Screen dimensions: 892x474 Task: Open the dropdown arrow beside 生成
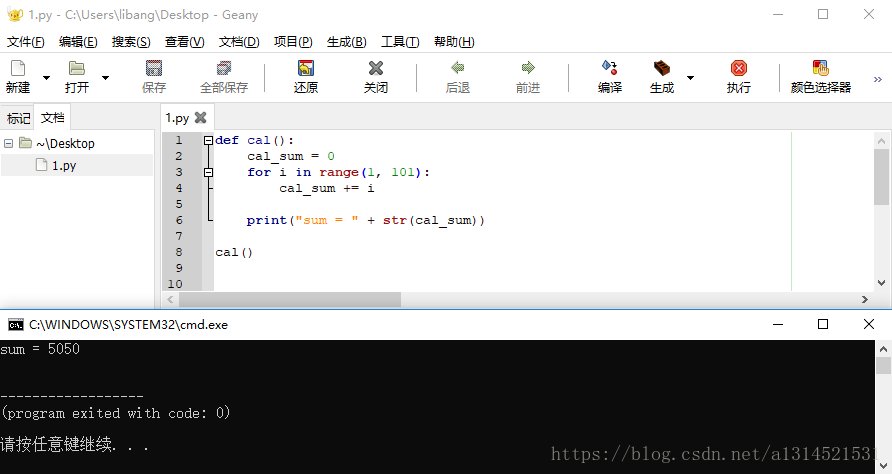click(690, 77)
